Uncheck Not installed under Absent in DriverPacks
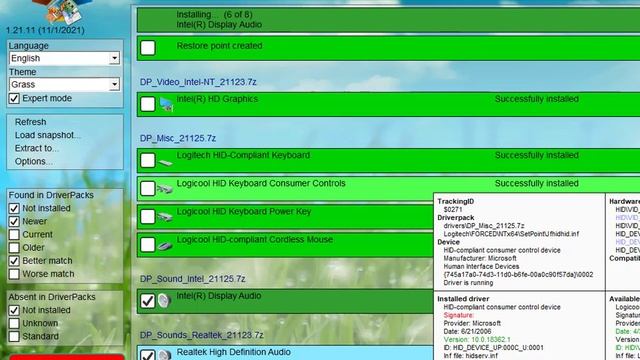The height and width of the screenshot is (360, 640). (14, 310)
